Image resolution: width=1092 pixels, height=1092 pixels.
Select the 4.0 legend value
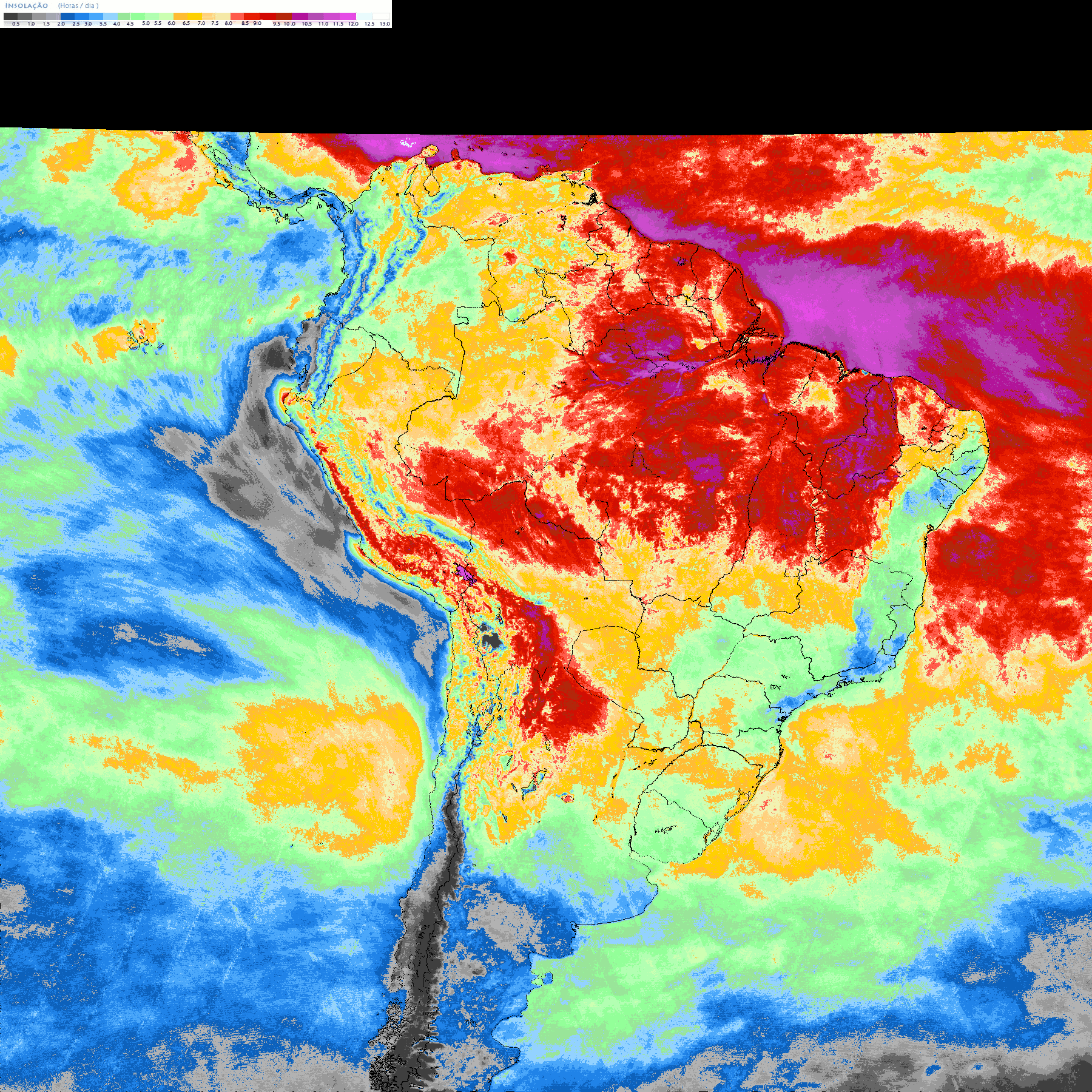click(x=116, y=24)
